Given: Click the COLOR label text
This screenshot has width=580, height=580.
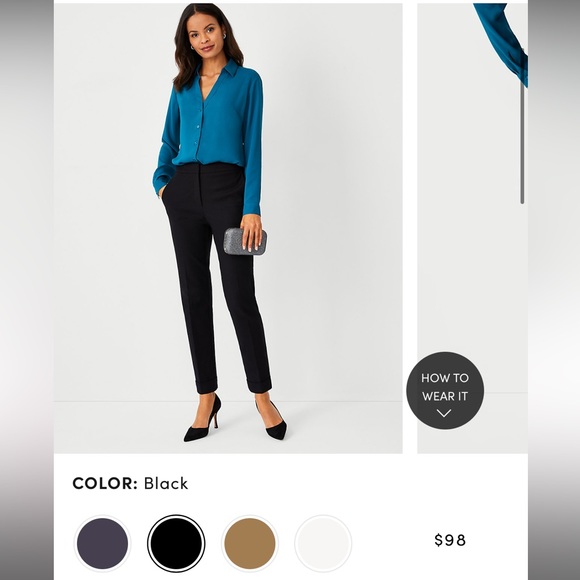Looking at the screenshot, I should (105, 483).
